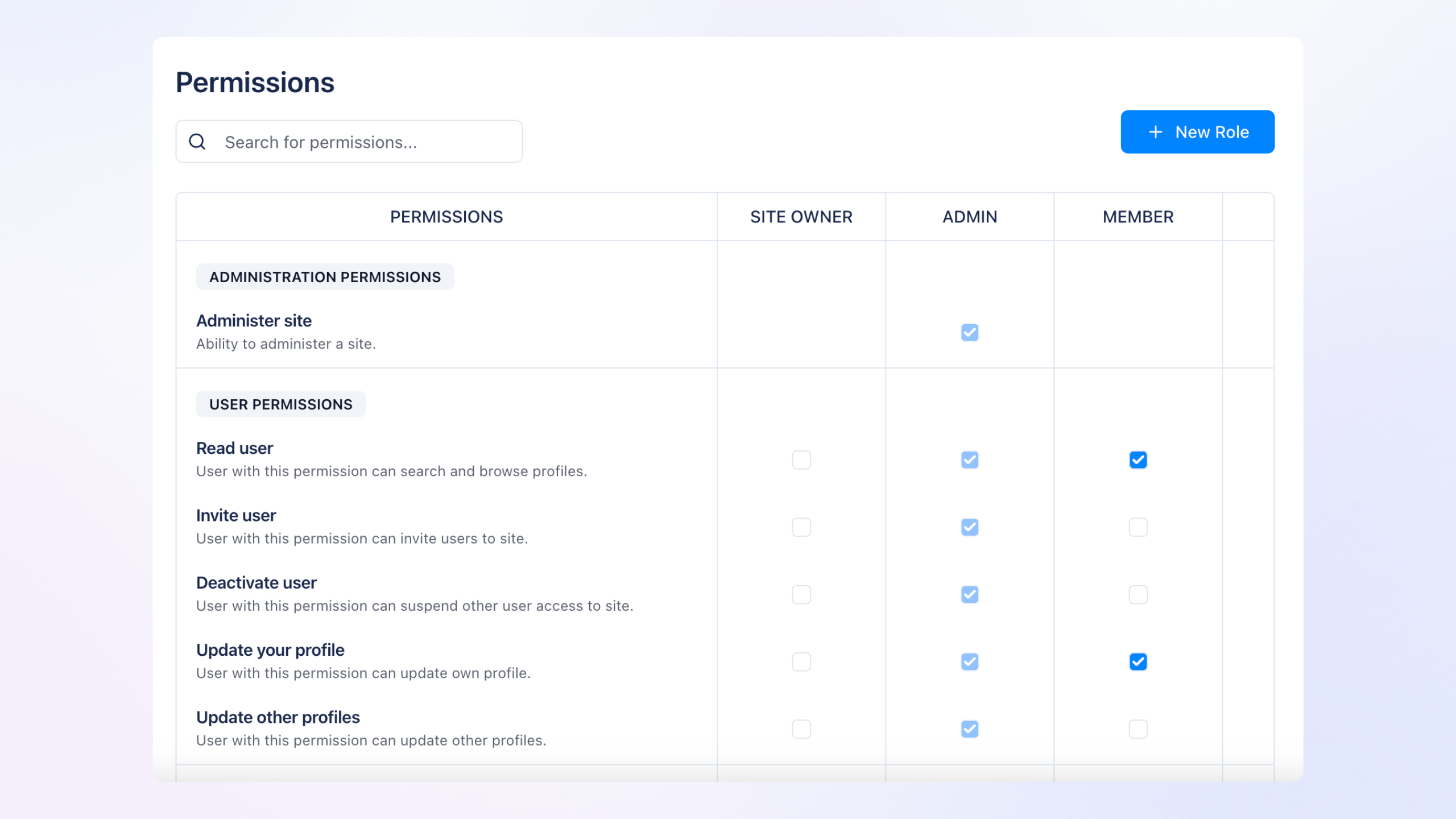Click the ADMINISTRATION PERMISSIONS section label

coord(324,277)
